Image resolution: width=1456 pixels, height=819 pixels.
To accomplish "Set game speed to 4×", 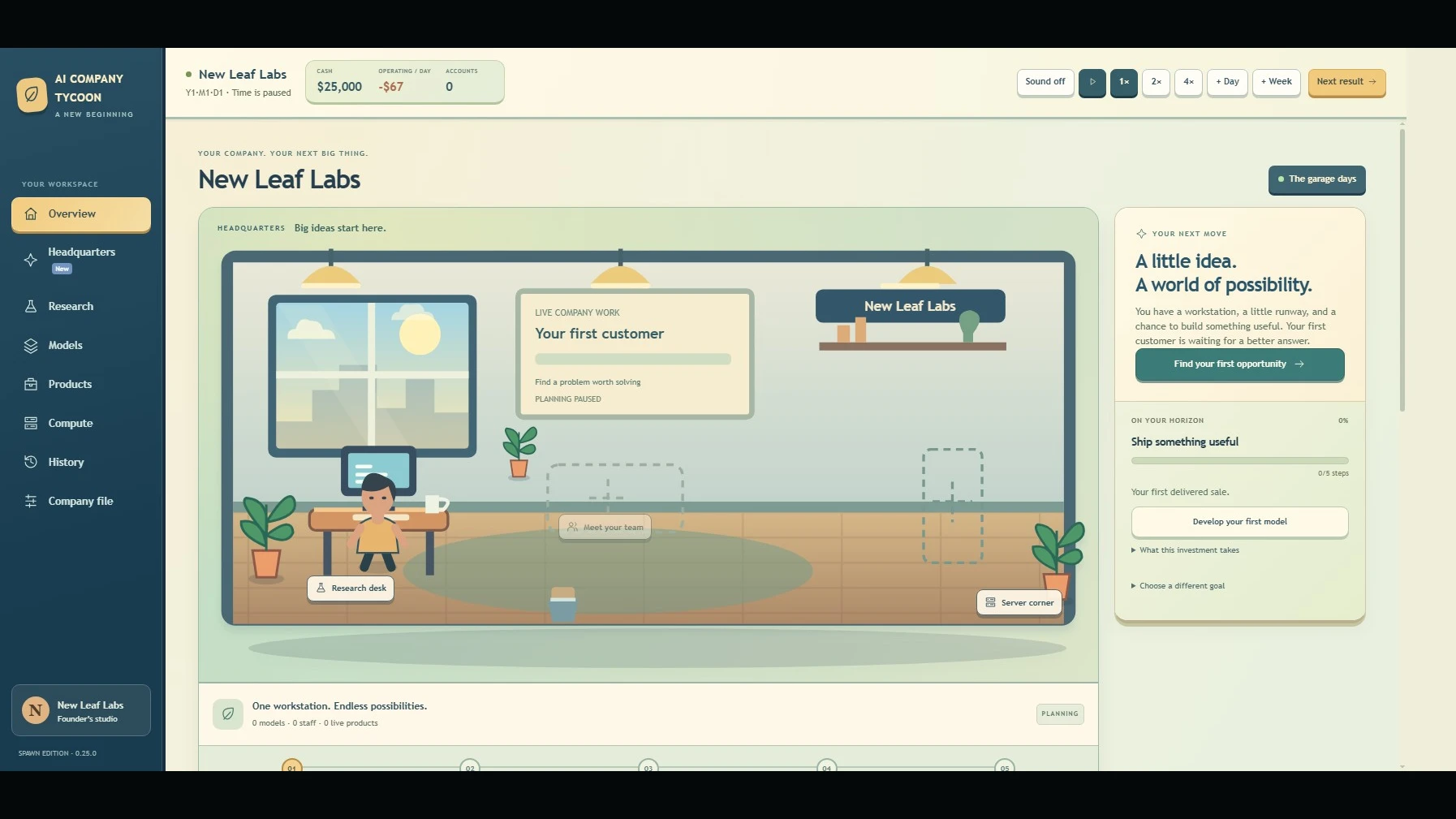I will click(x=1188, y=82).
